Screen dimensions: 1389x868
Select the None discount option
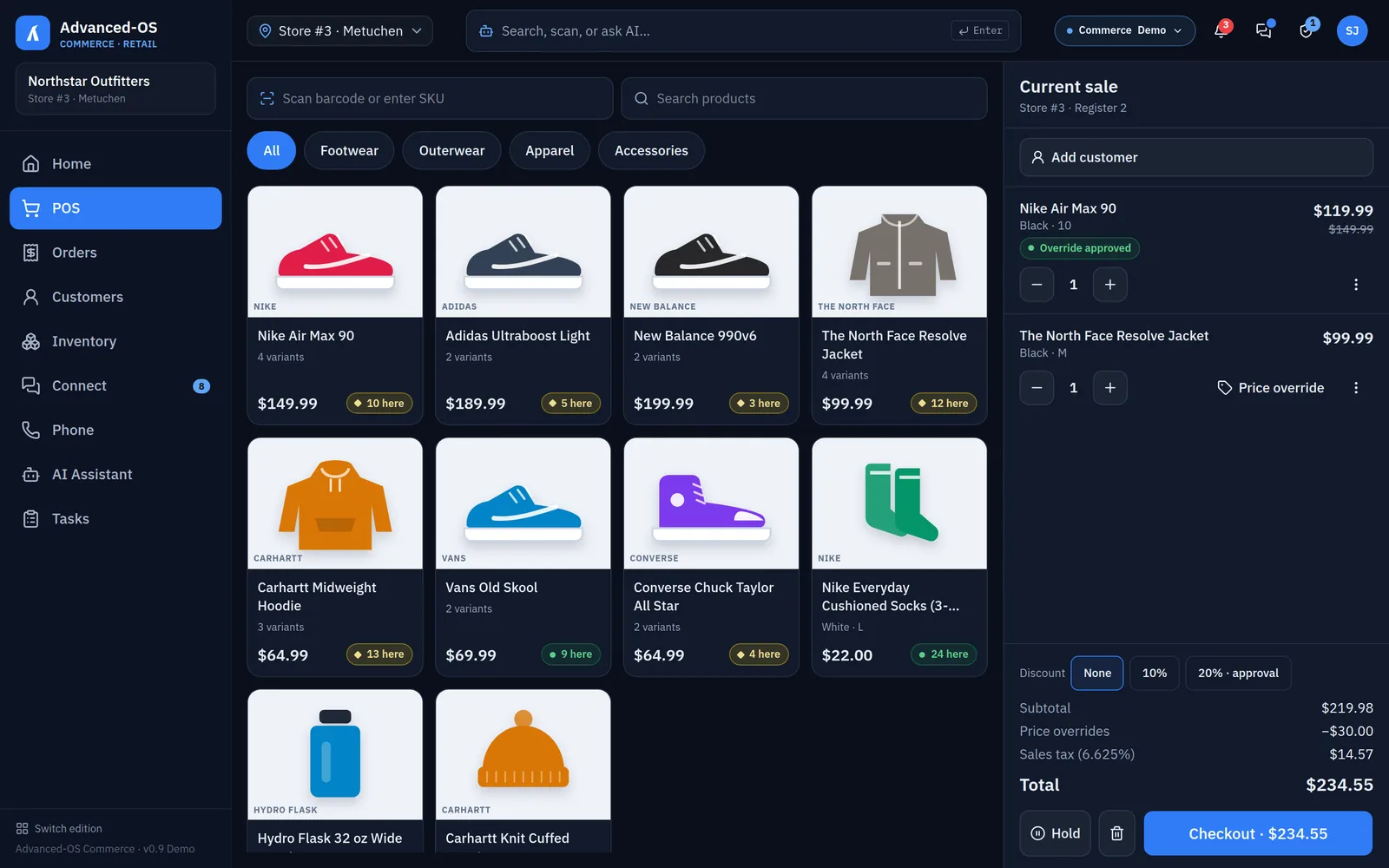click(1097, 674)
